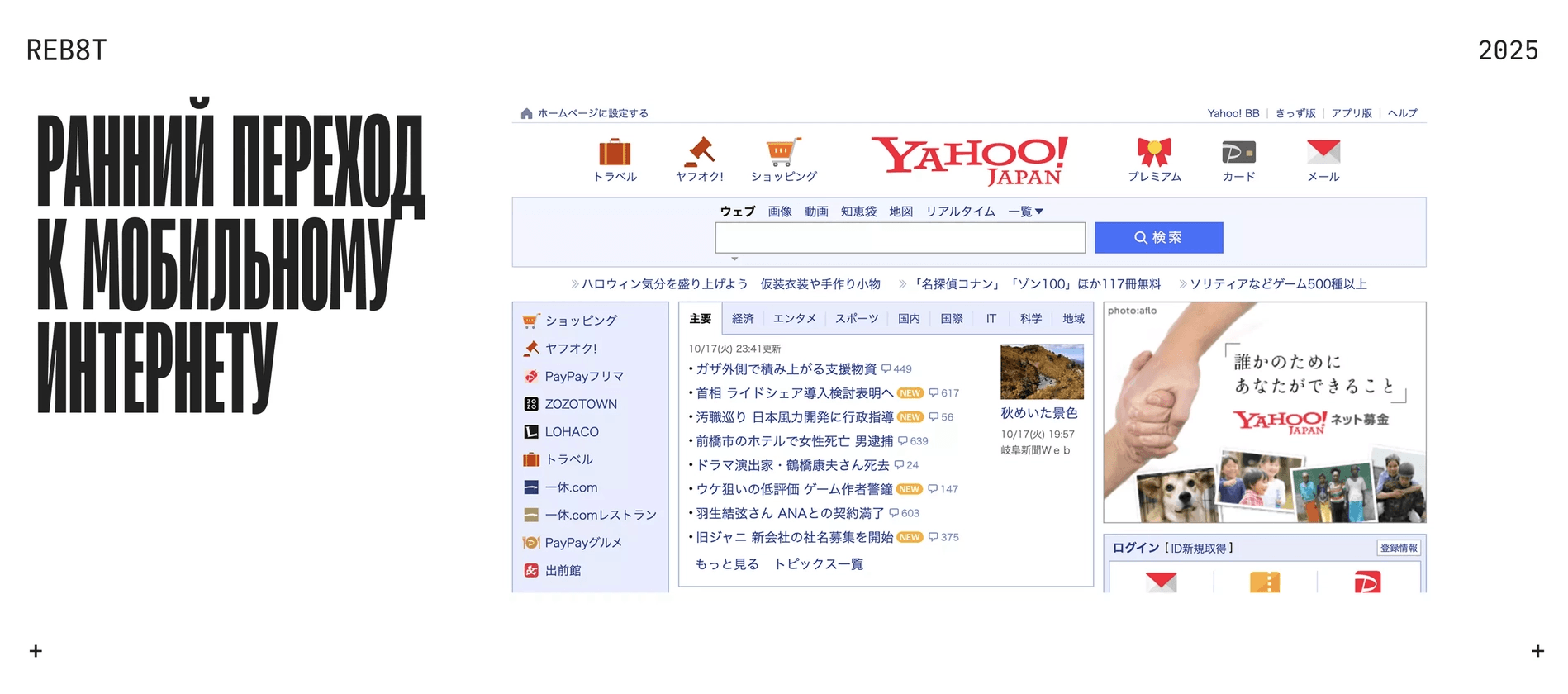Click the home icon beside ホームページに設定する
The height and width of the screenshot is (694, 1568).
coord(526,113)
